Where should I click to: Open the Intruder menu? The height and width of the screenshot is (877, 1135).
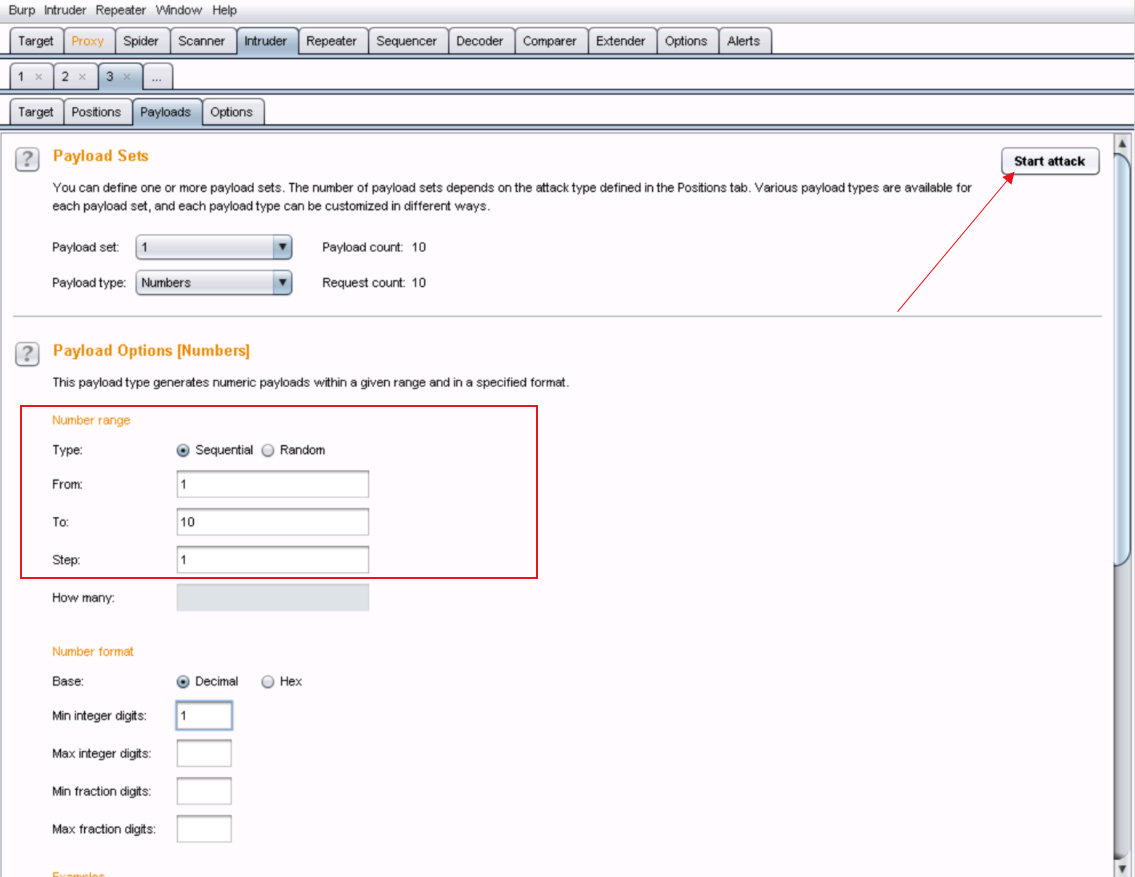click(64, 10)
